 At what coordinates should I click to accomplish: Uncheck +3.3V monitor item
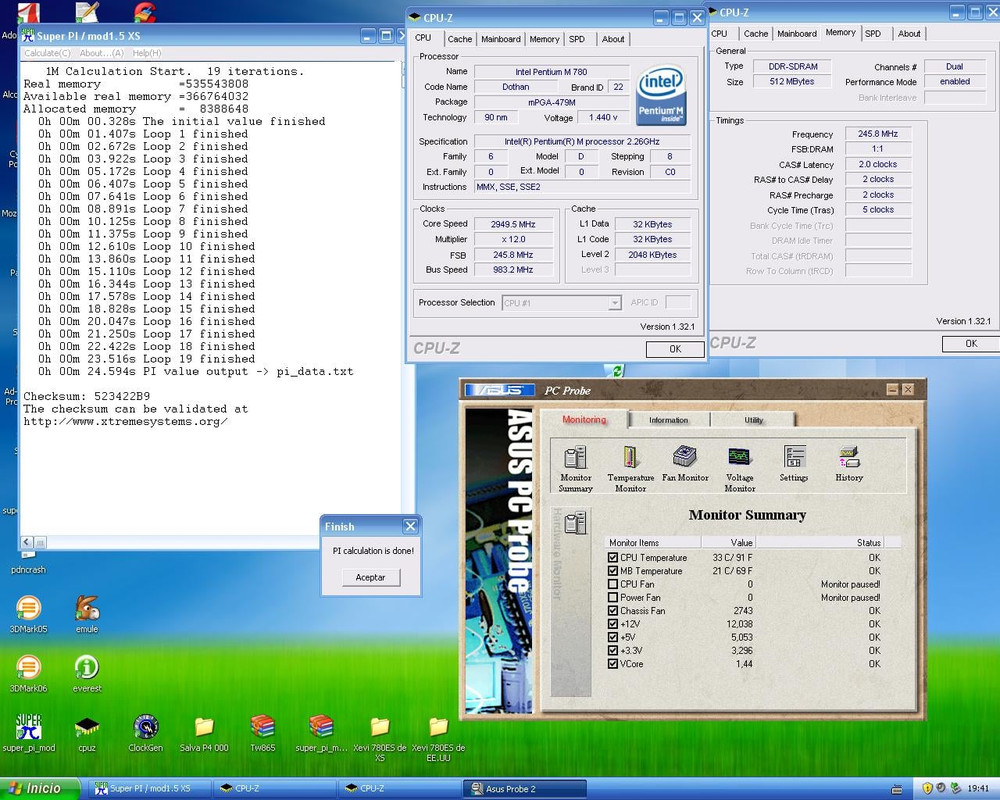click(613, 651)
